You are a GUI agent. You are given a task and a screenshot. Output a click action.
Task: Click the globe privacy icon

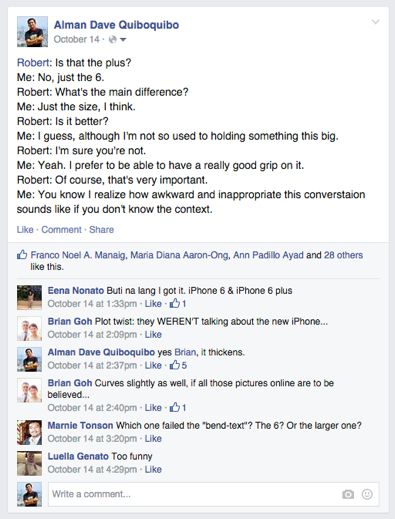pyautogui.click(x=113, y=39)
